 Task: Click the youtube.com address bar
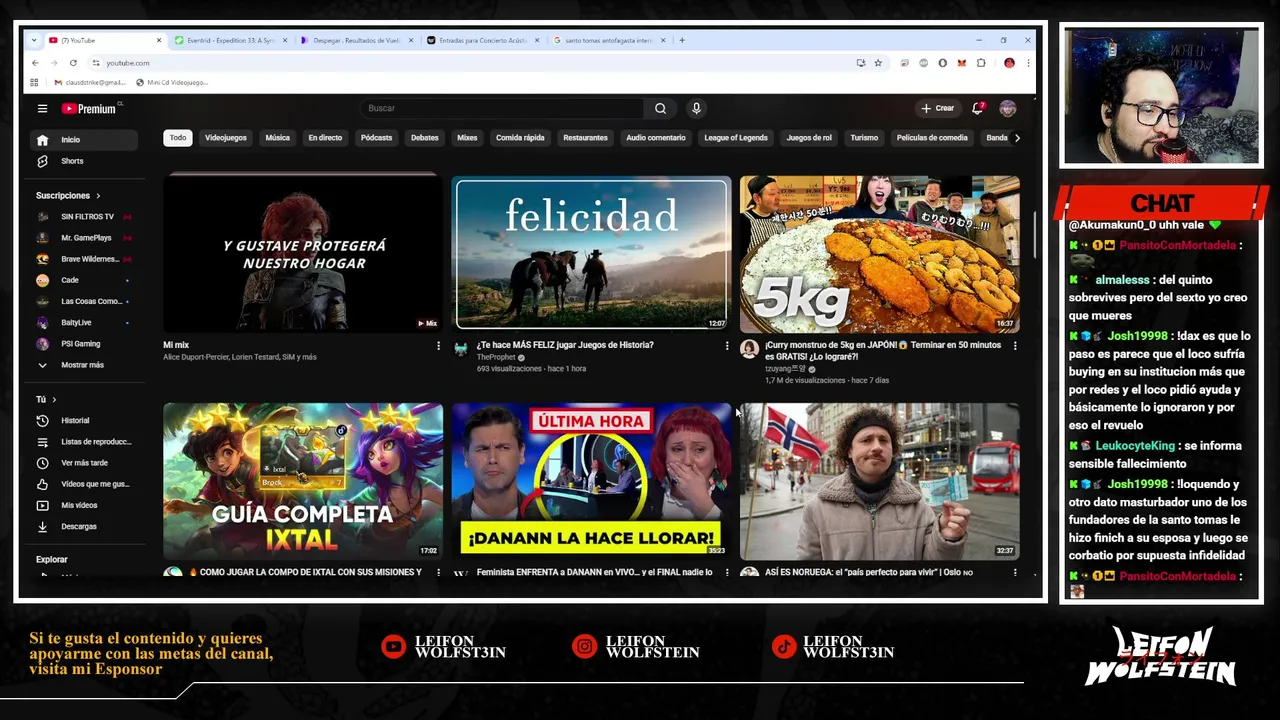tap(470, 63)
